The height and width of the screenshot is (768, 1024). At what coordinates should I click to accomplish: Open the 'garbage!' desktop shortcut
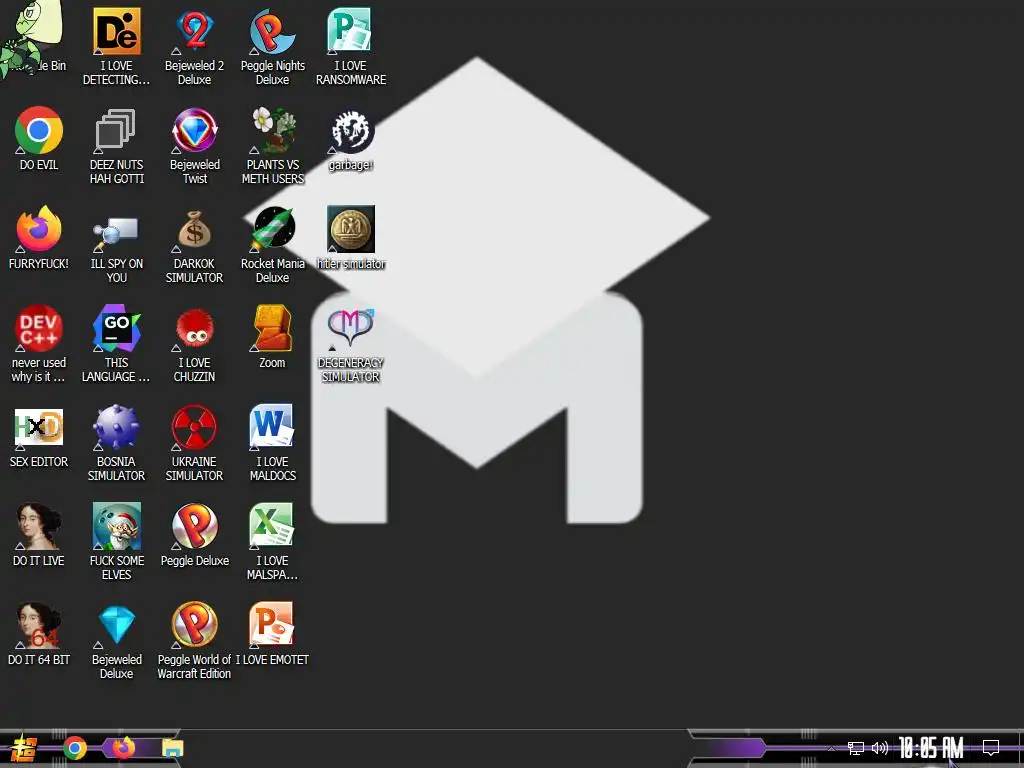pyautogui.click(x=351, y=140)
